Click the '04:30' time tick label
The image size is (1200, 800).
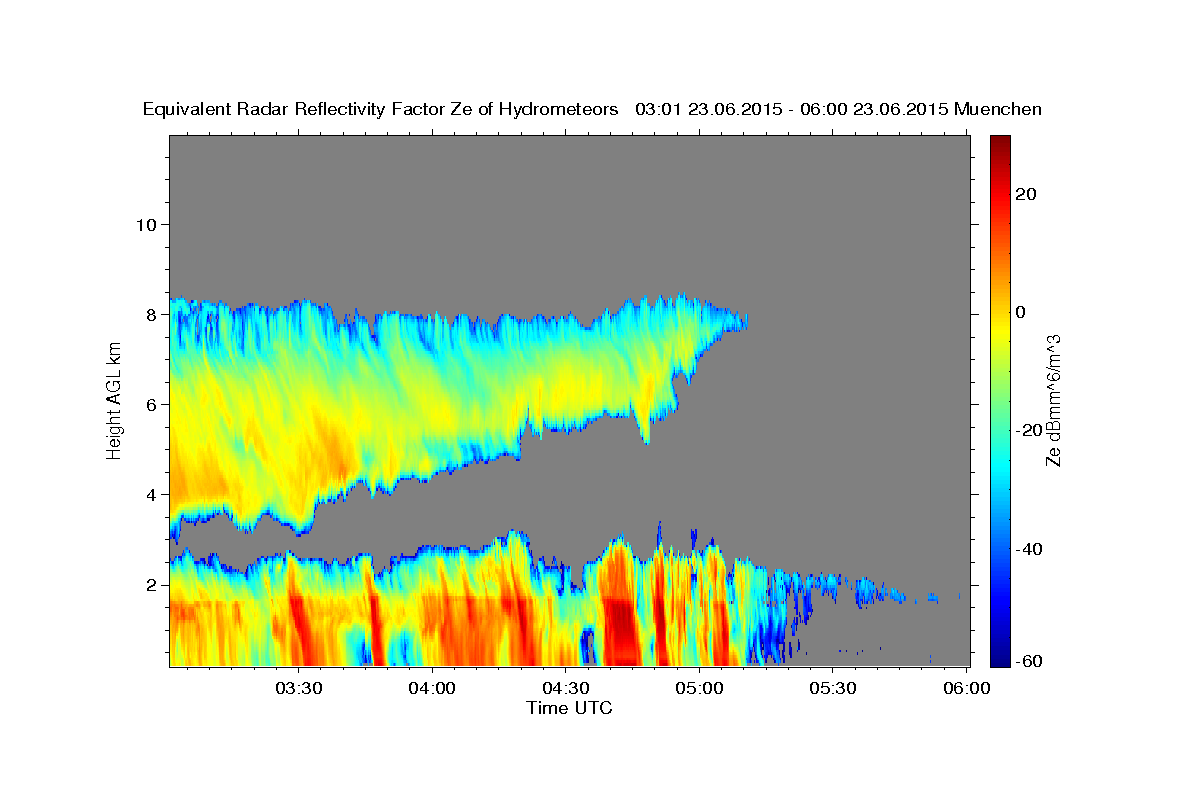click(566, 689)
